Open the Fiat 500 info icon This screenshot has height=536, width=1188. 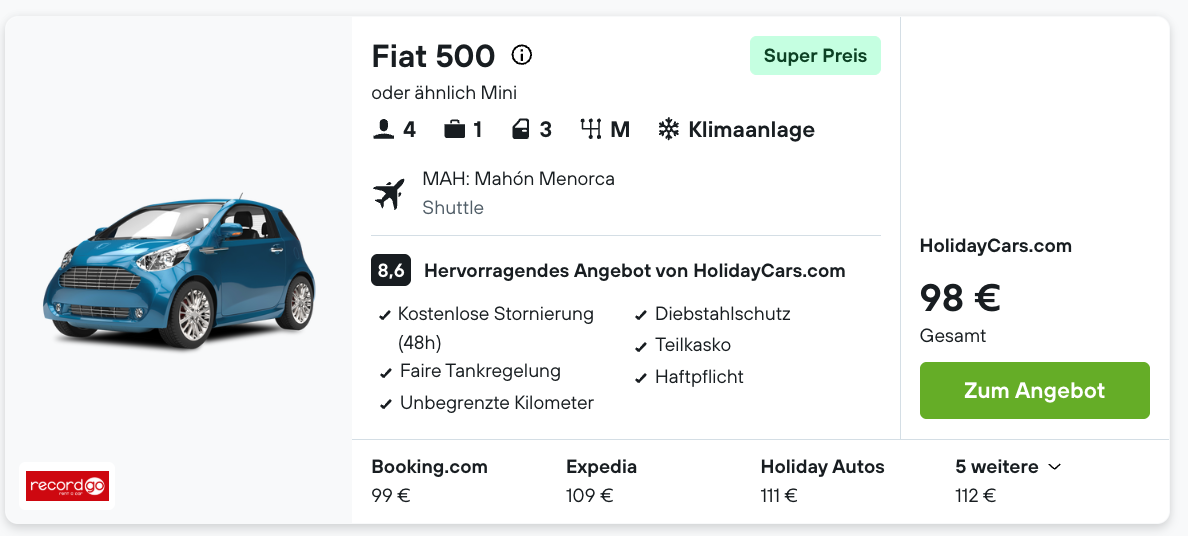click(x=521, y=55)
